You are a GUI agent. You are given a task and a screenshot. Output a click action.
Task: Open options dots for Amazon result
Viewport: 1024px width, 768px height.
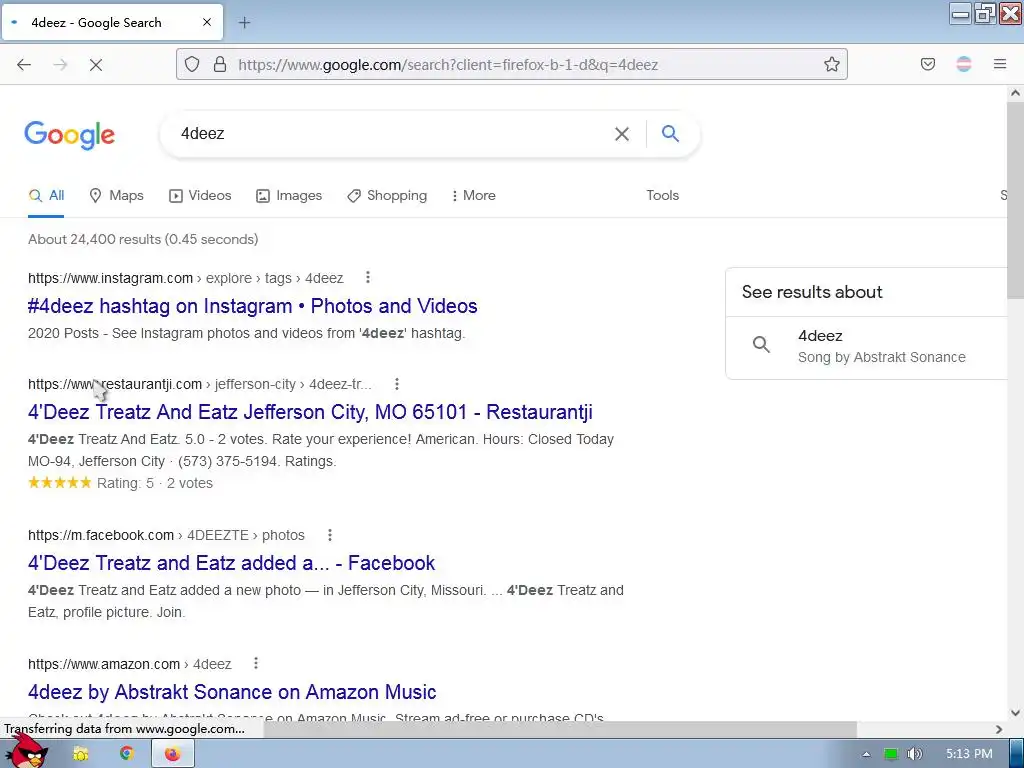click(x=256, y=664)
